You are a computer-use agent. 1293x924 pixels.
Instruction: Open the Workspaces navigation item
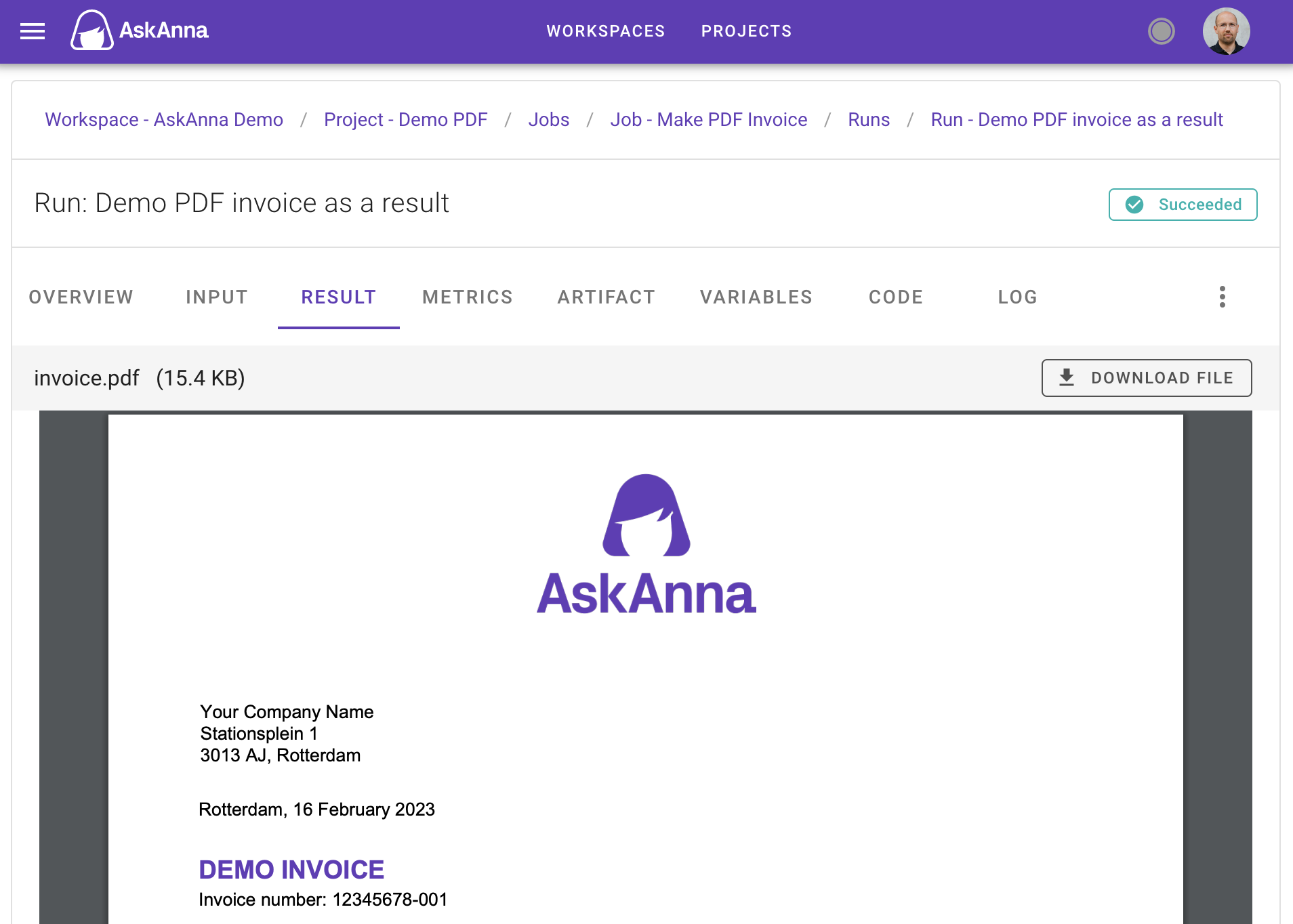click(x=606, y=31)
